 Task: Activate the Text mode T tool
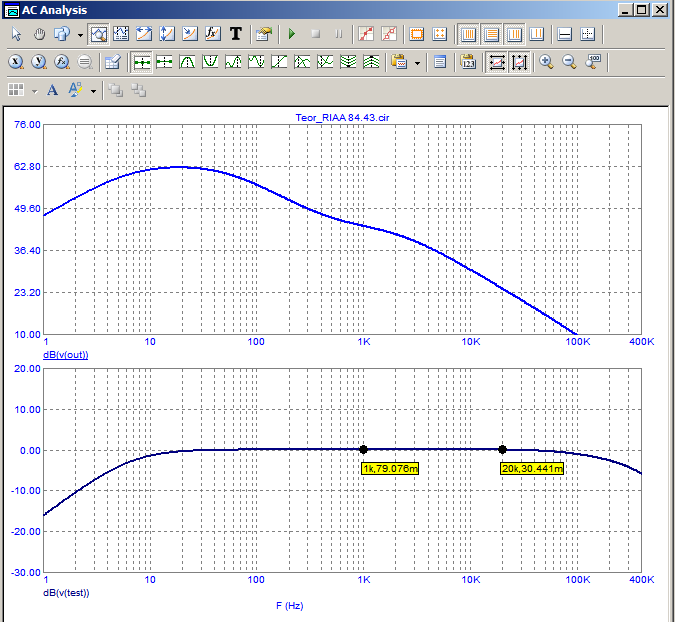coord(235,34)
